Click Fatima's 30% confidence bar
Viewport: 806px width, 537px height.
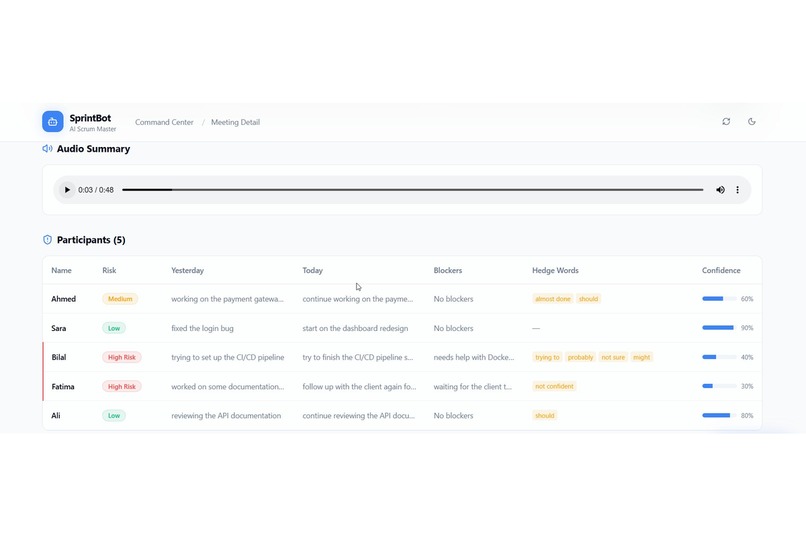(719, 386)
